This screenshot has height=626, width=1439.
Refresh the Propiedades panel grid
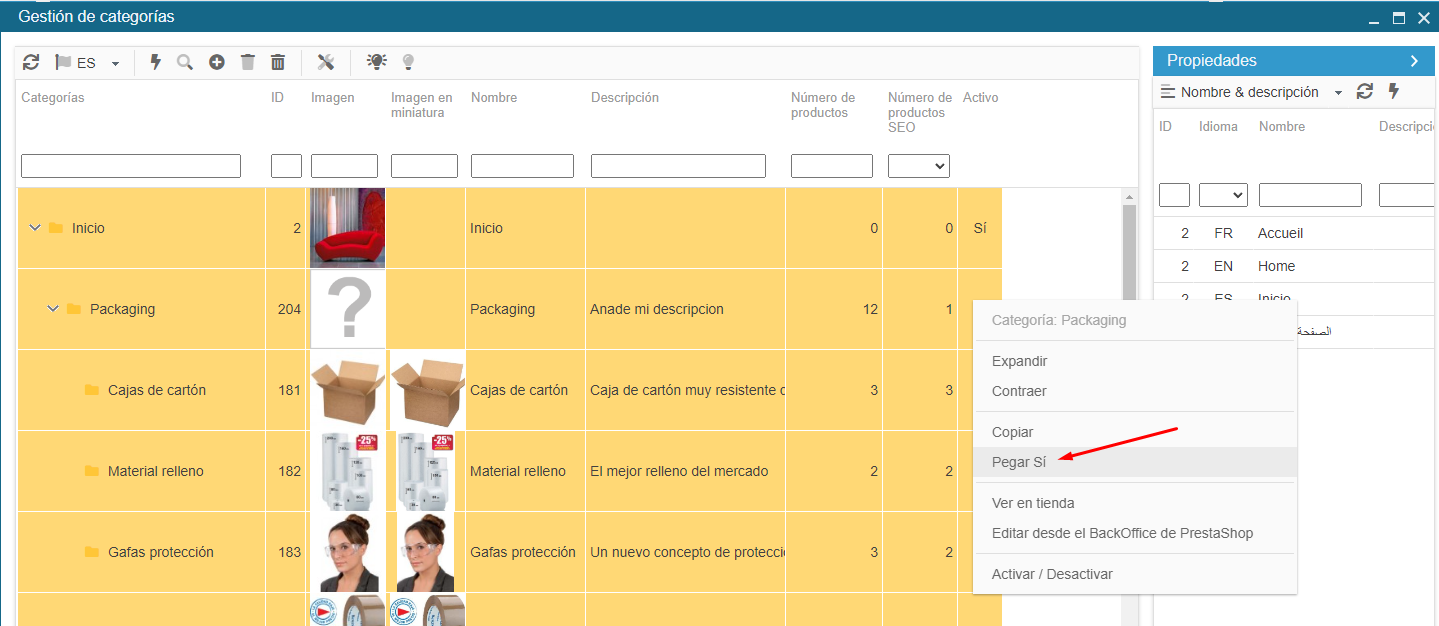[x=1365, y=92]
